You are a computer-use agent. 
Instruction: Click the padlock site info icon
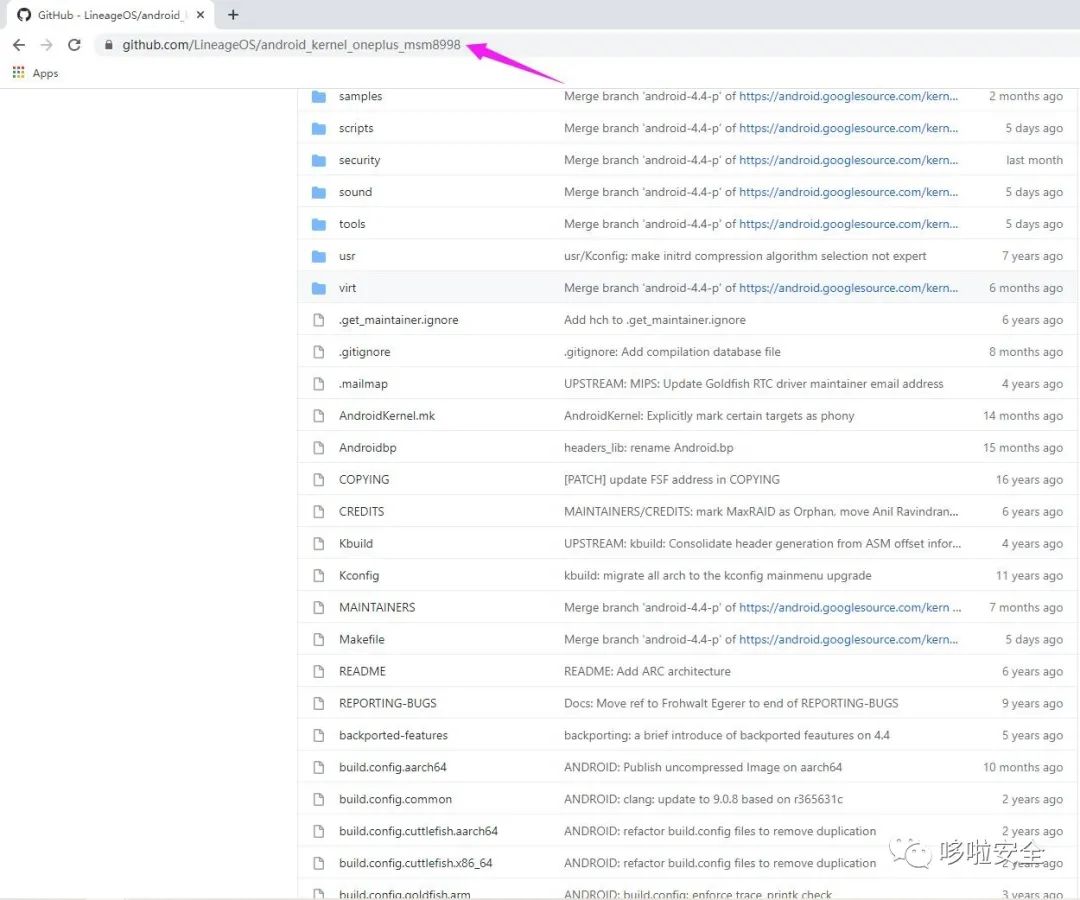108,45
